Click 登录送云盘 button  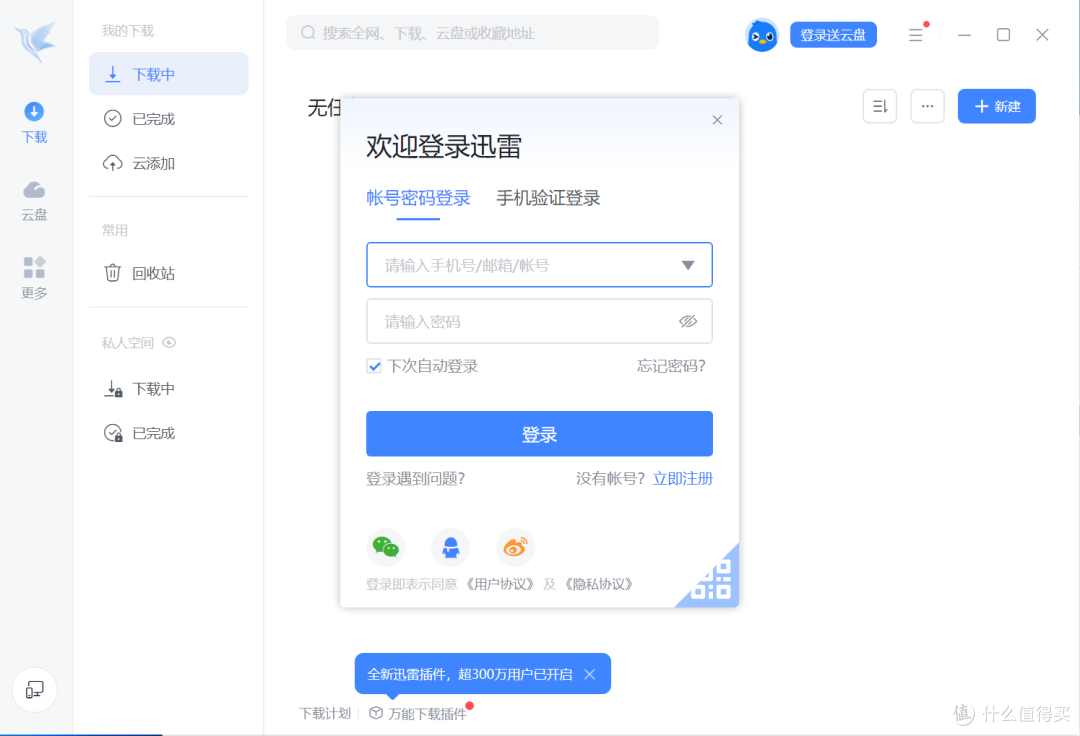coord(833,35)
